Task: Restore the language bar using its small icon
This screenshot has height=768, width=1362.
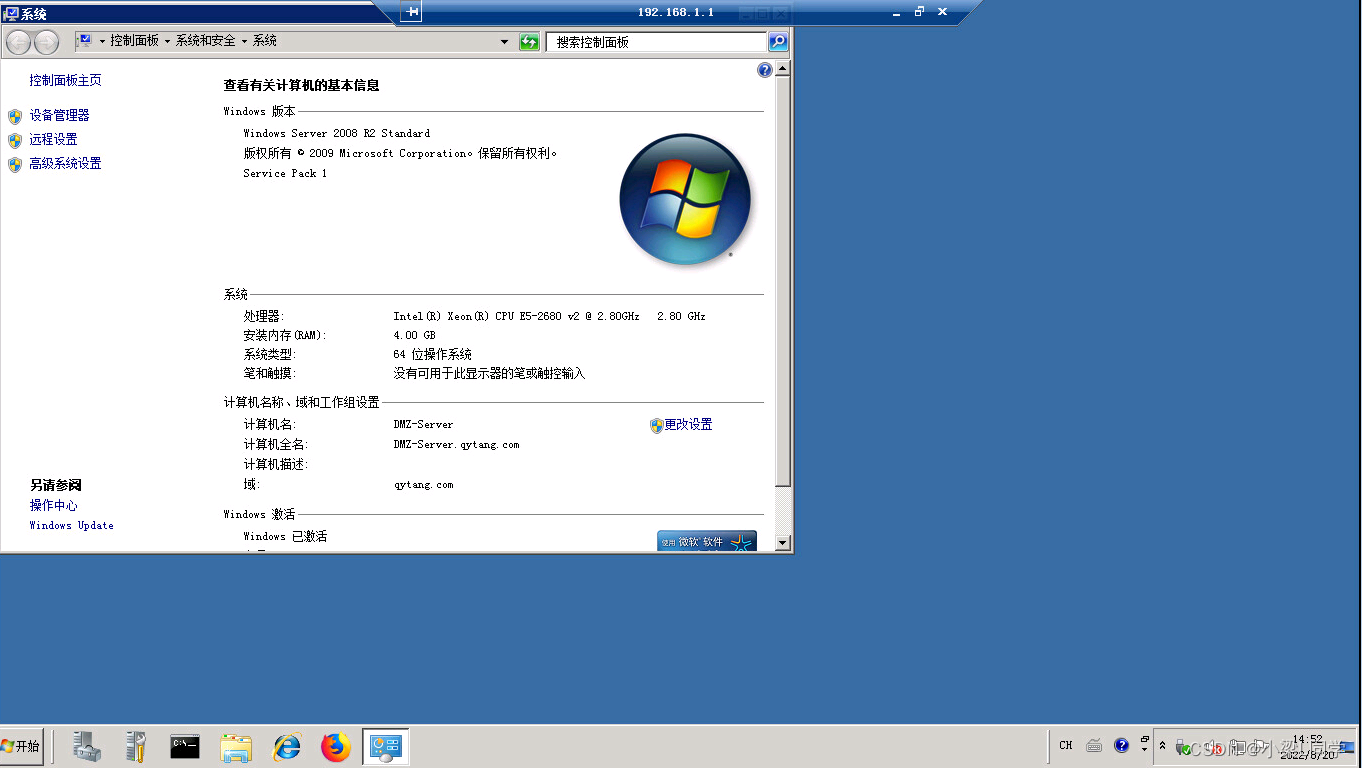Action: pos(1145,740)
